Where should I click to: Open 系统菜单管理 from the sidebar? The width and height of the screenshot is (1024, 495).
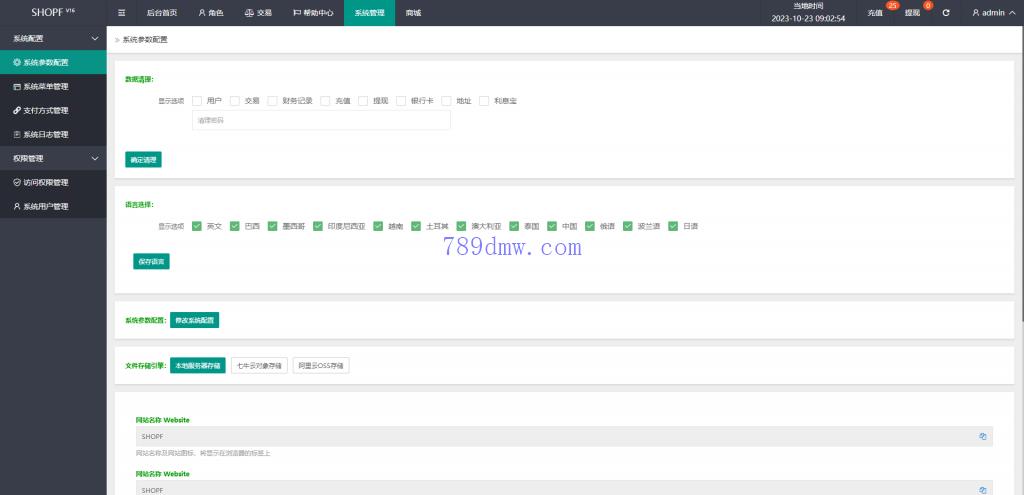(x=45, y=86)
